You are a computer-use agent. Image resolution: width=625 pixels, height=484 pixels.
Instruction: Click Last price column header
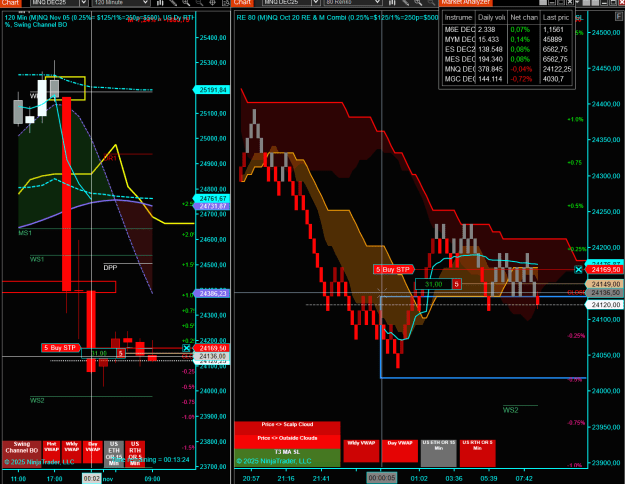556,18
